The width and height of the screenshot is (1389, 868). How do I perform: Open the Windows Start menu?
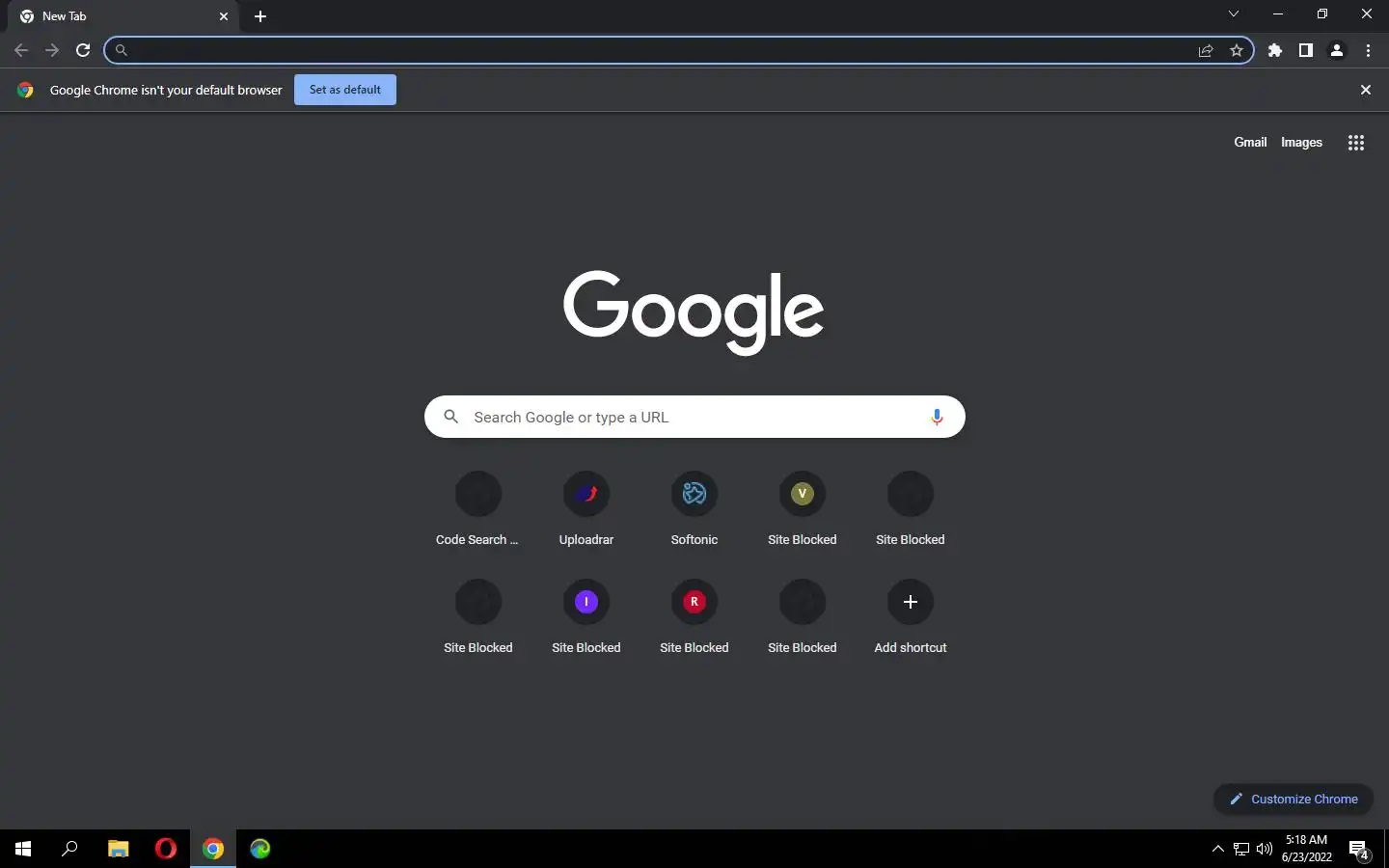coord(23,849)
